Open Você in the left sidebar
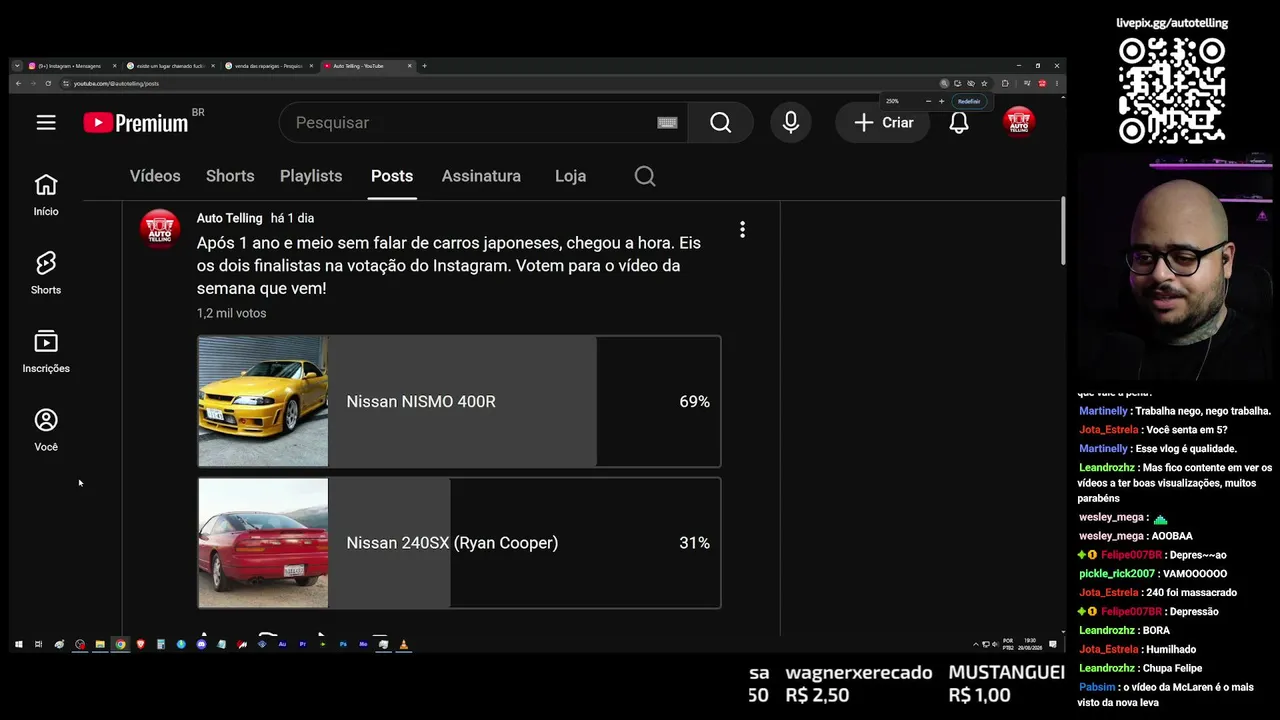Viewport: 1280px width, 720px height. pos(46,430)
